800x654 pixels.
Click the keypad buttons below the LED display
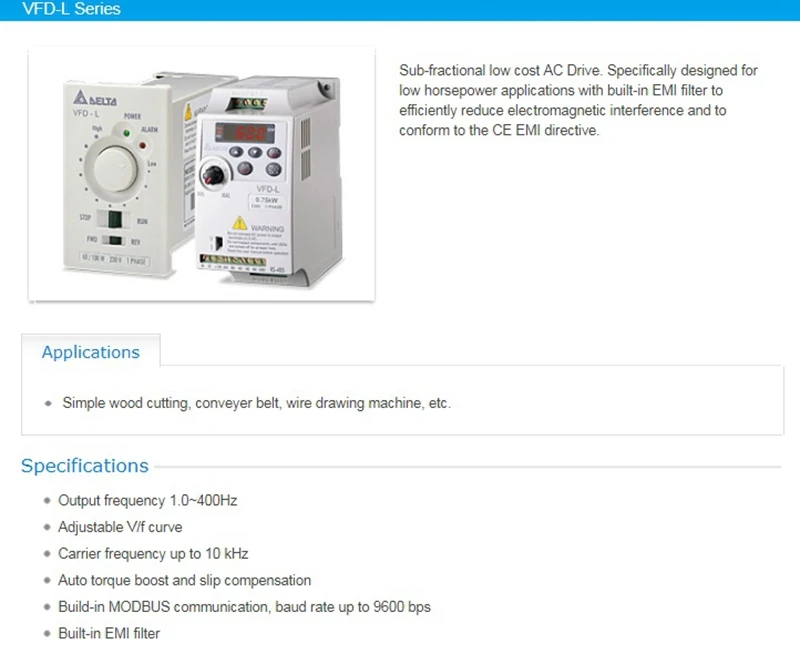[x=255, y=160]
